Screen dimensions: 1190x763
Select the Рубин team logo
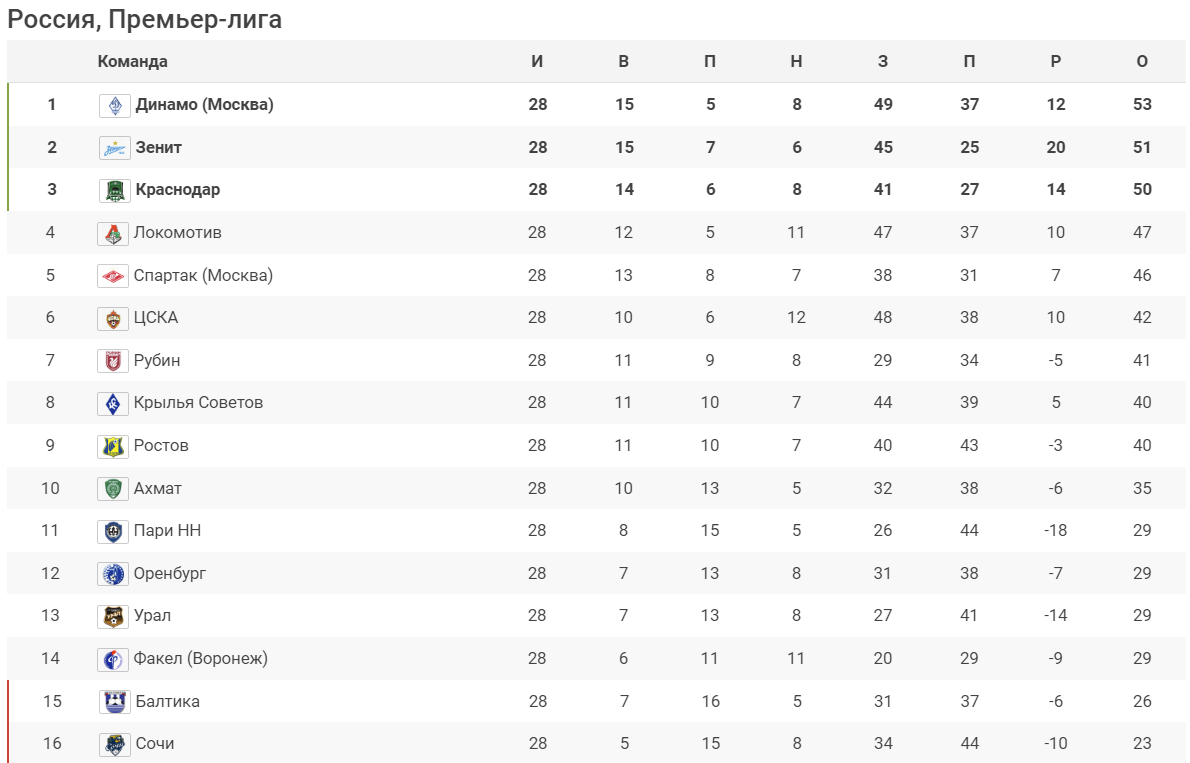[113, 361]
